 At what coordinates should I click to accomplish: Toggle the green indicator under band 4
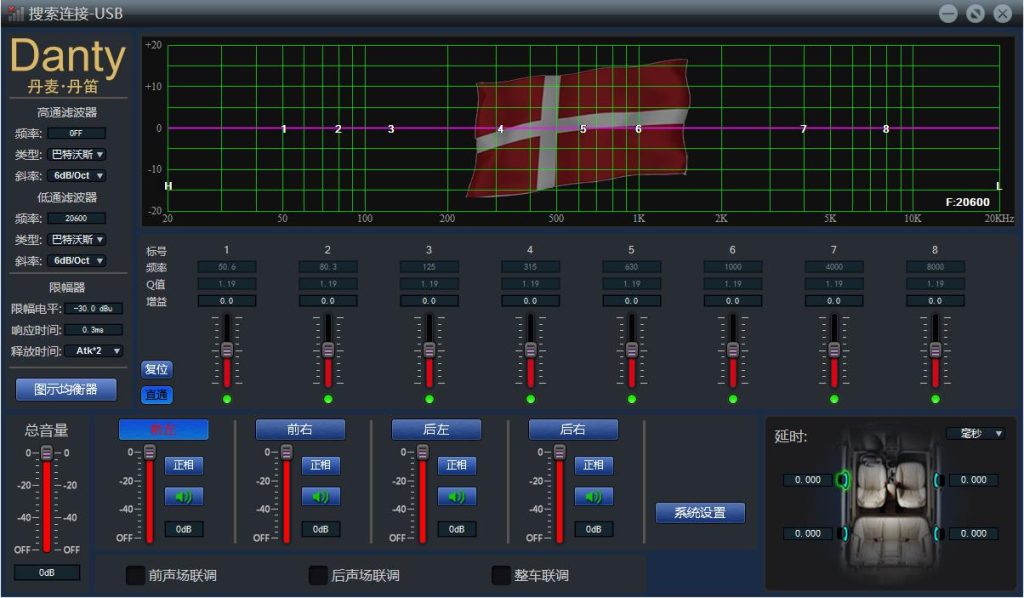pyautogui.click(x=530, y=399)
